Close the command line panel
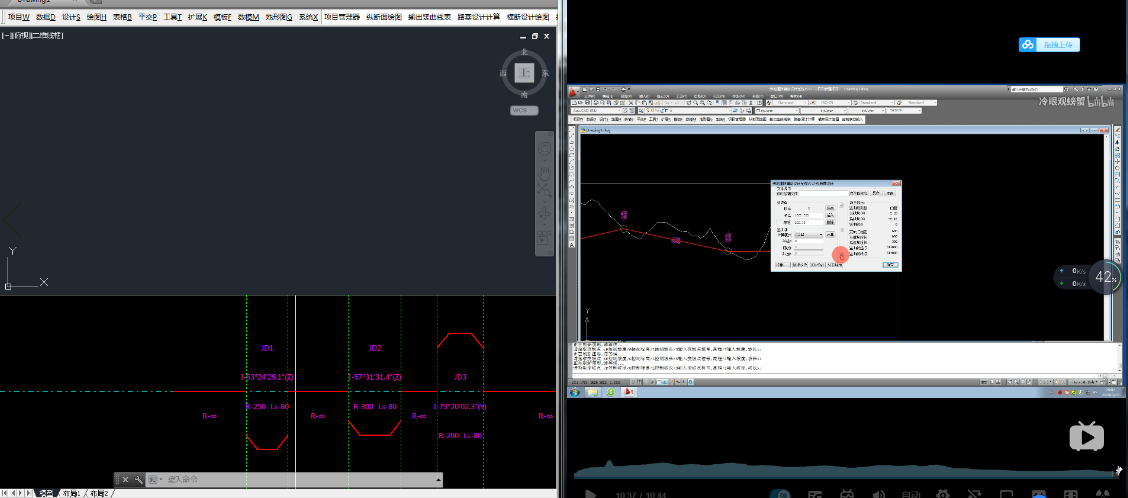The height and width of the screenshot is (498, 1128). 125,480
